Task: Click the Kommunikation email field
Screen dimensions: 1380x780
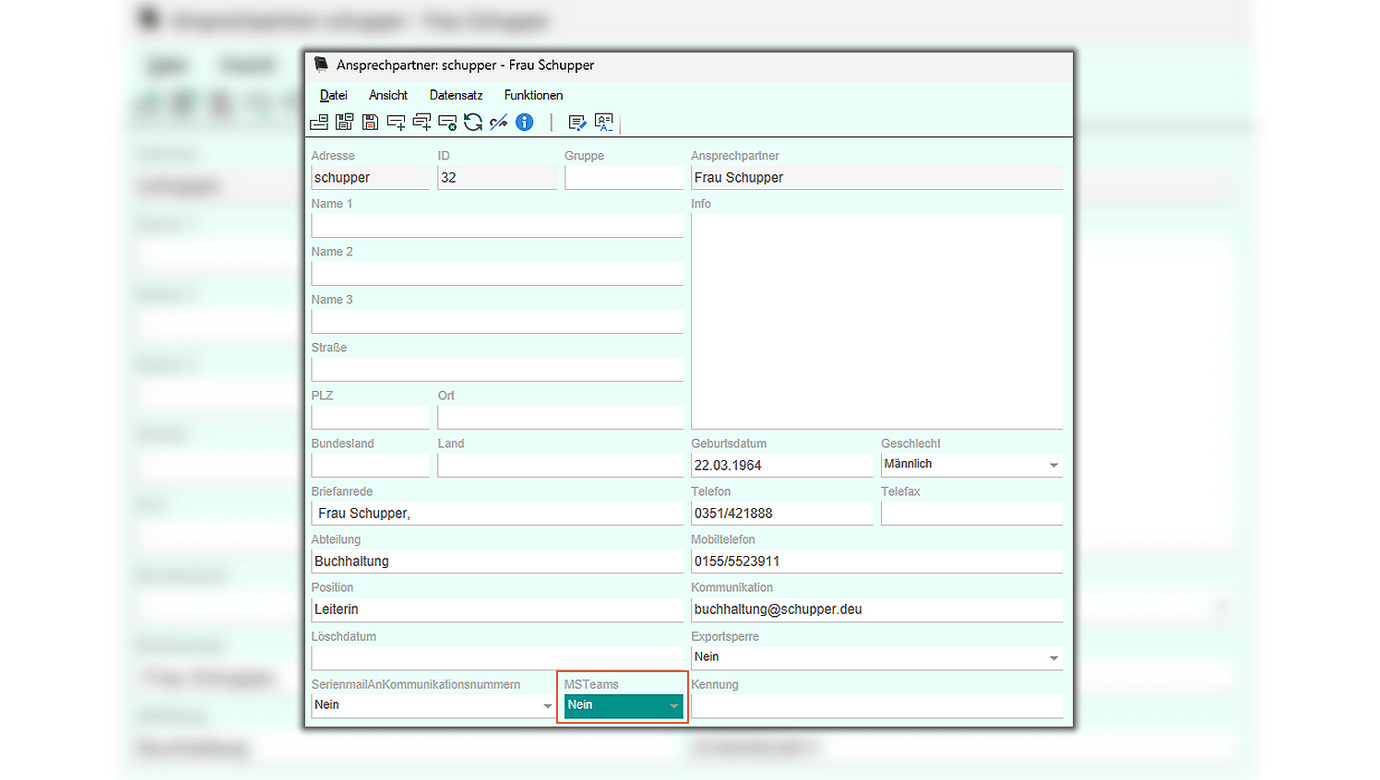Action: (x=876, y=609)
